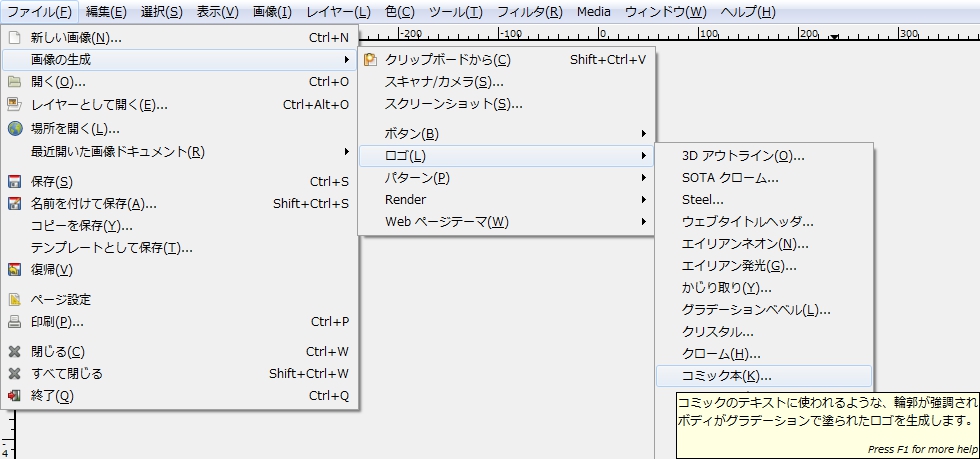This screenshot has width=980, height=459.
Task: Select Steel logo script
Action: [764, 200]
